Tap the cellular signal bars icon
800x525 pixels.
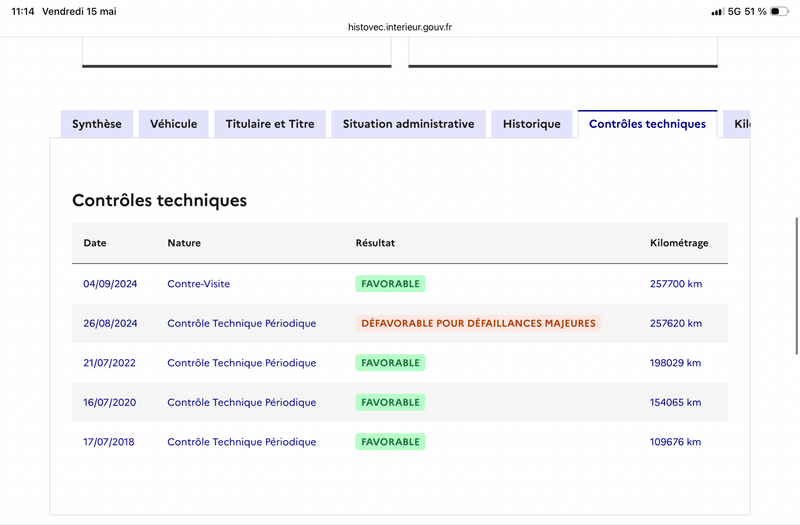point(717,12)
